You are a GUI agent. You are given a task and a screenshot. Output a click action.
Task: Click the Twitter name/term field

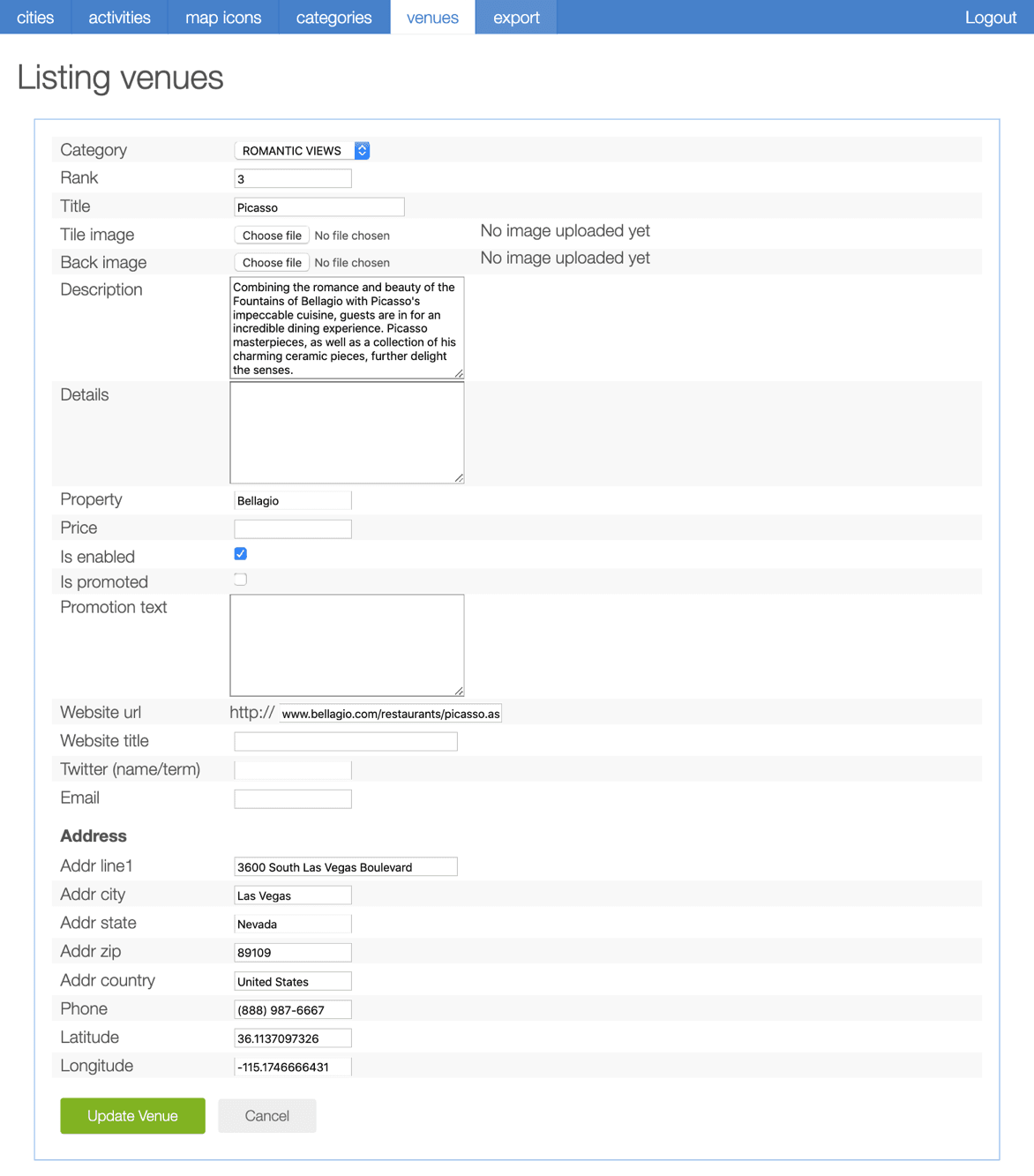pyautogui.click(x=293, y=770)
